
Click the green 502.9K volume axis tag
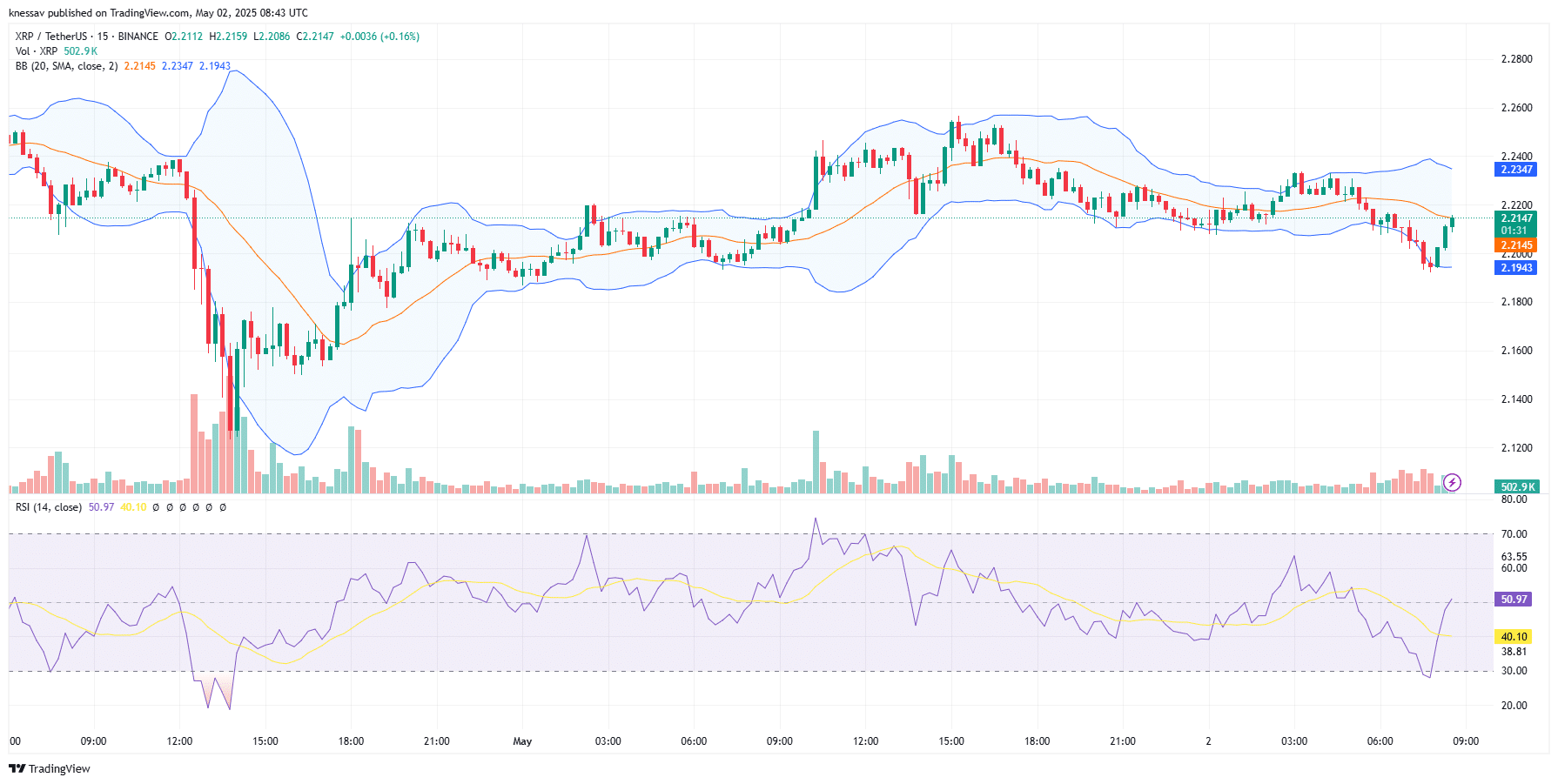pos(1517,487)
